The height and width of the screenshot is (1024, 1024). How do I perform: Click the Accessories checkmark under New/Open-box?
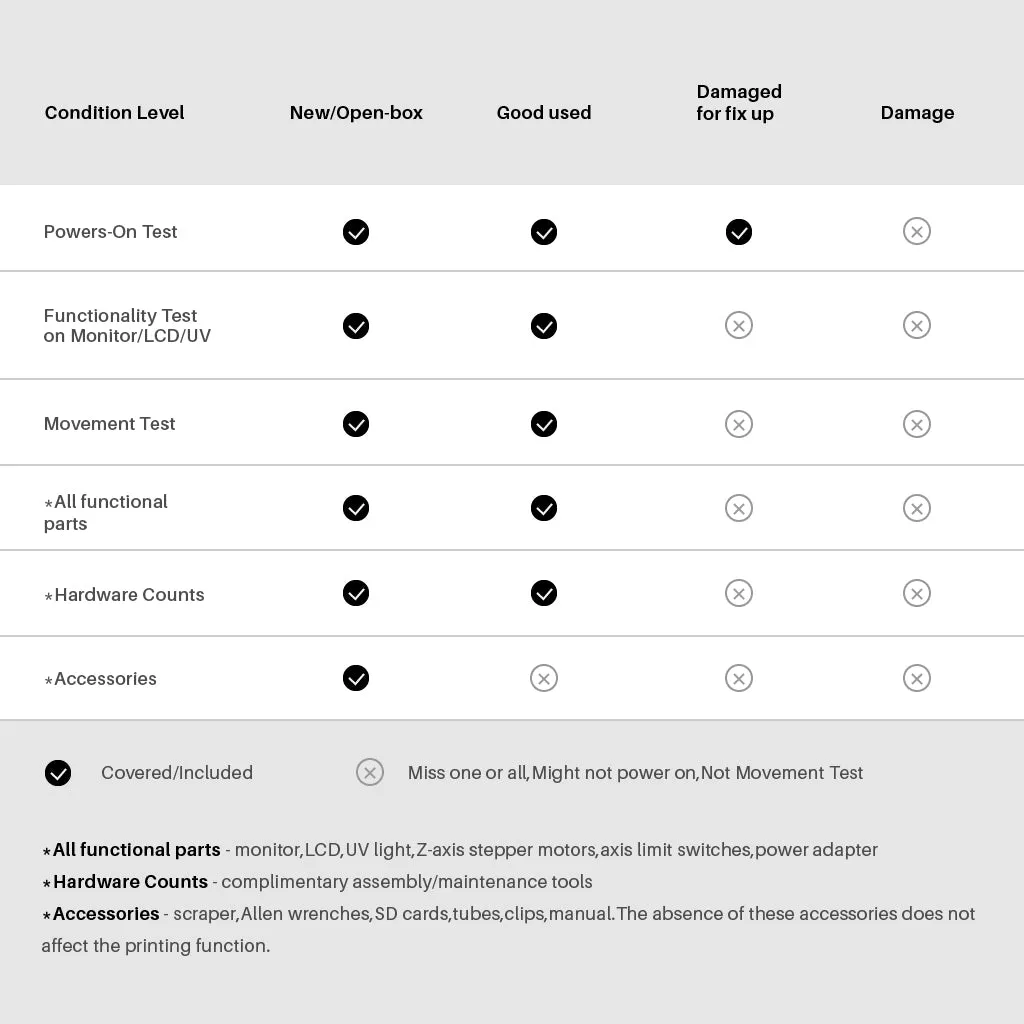(x=356, y=679)
